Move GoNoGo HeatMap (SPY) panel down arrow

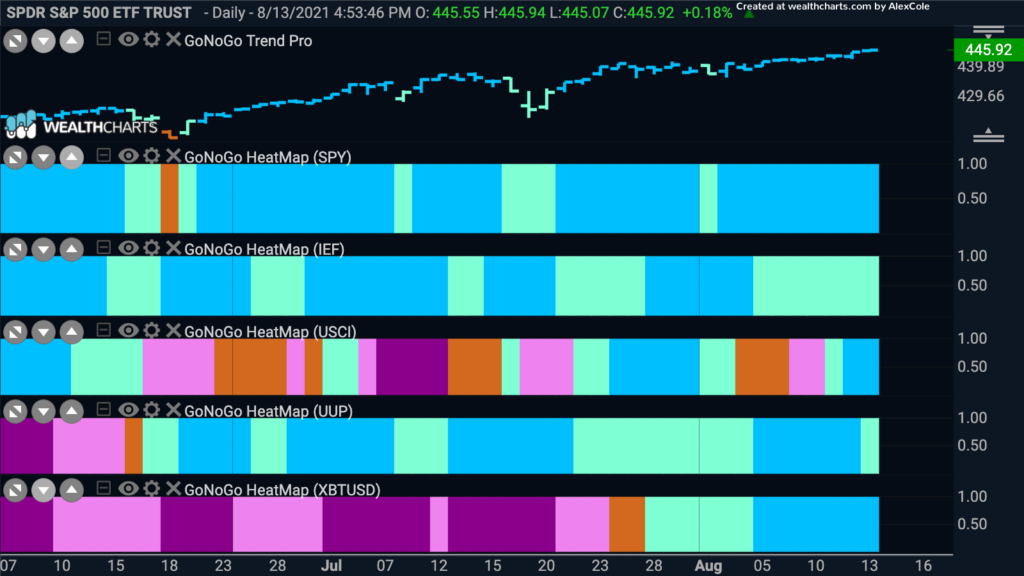43,158
